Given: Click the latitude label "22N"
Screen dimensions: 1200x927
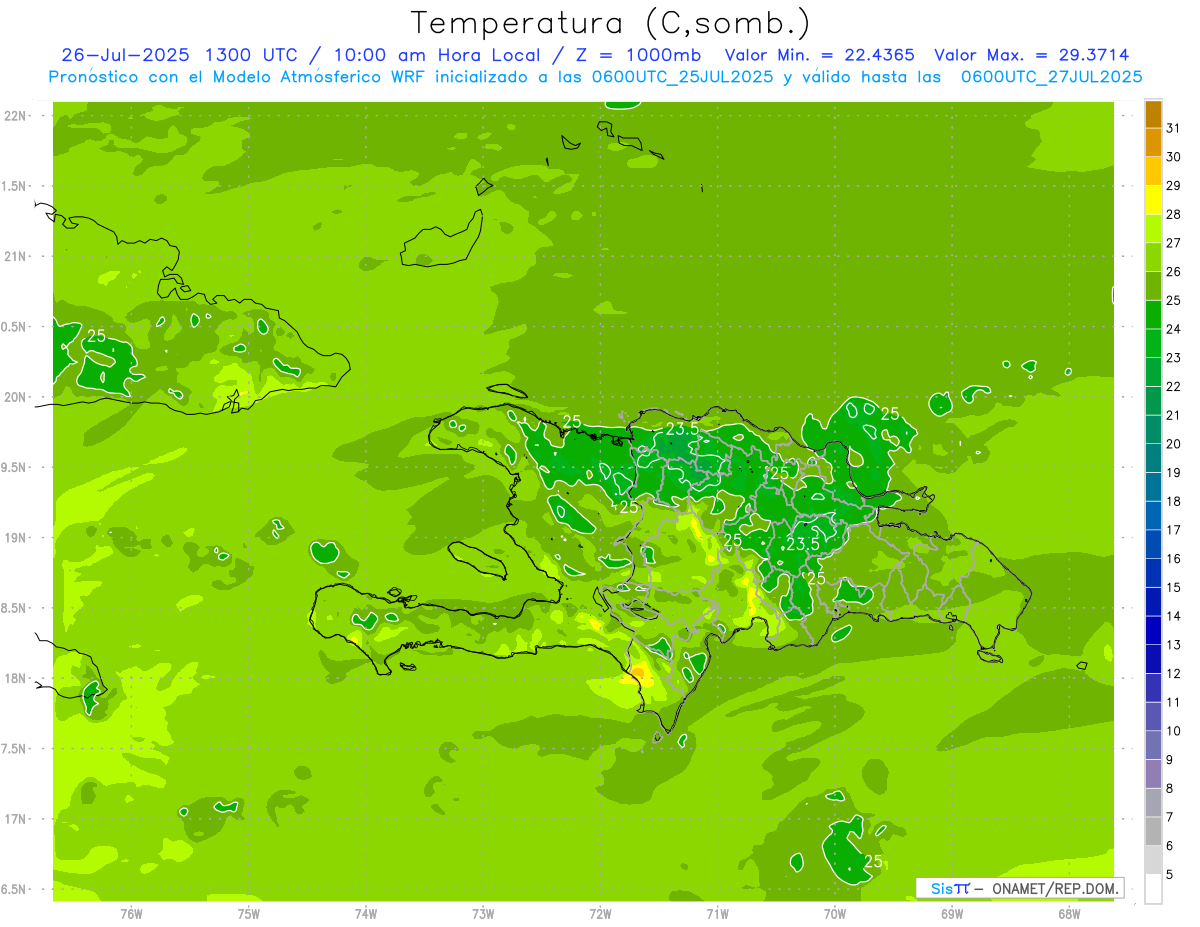Looking at the screenshot, I should 15,115.
